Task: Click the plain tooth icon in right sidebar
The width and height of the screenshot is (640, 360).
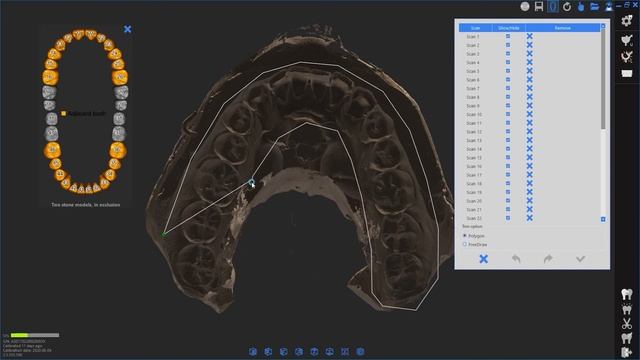Action: coord(627,294)
